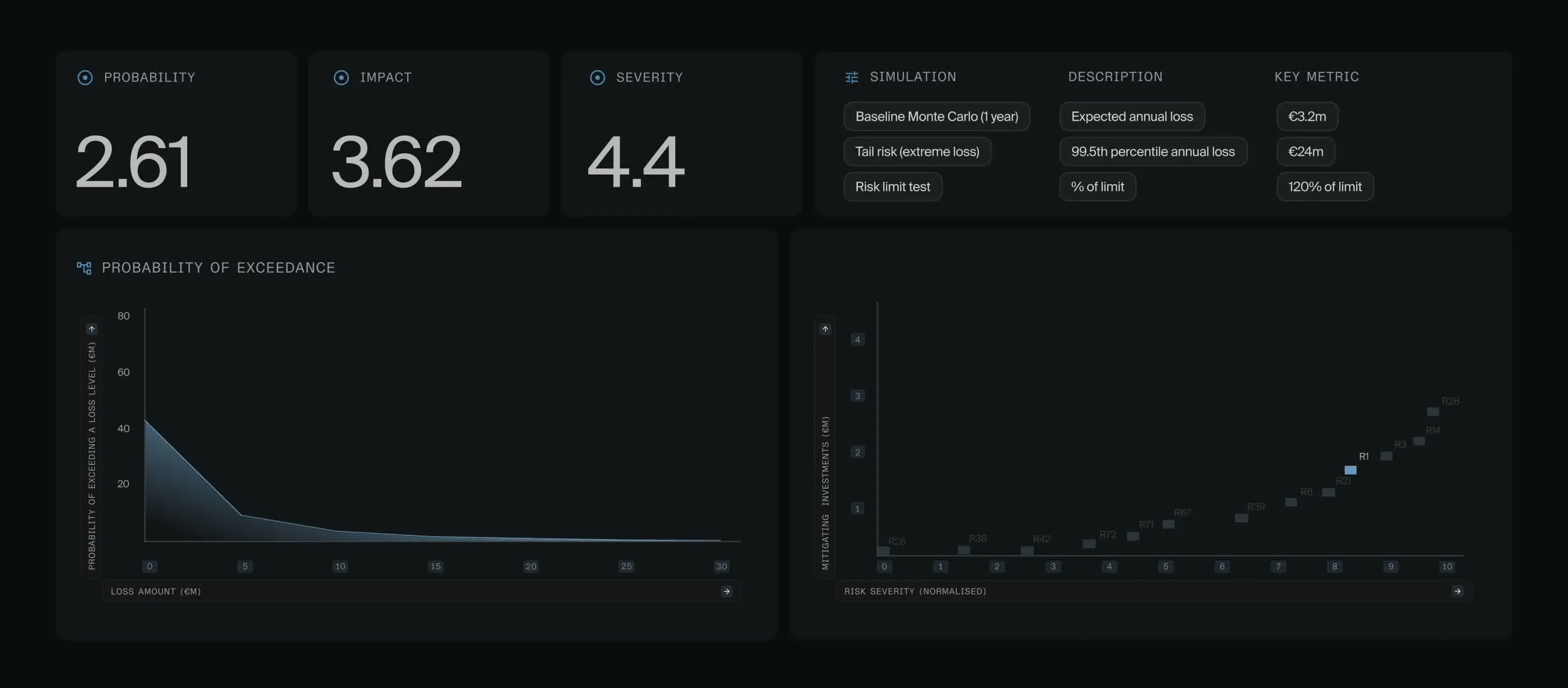Click the Severity card target icon
The image size is (1568, 688).
[x=598, y=77]
